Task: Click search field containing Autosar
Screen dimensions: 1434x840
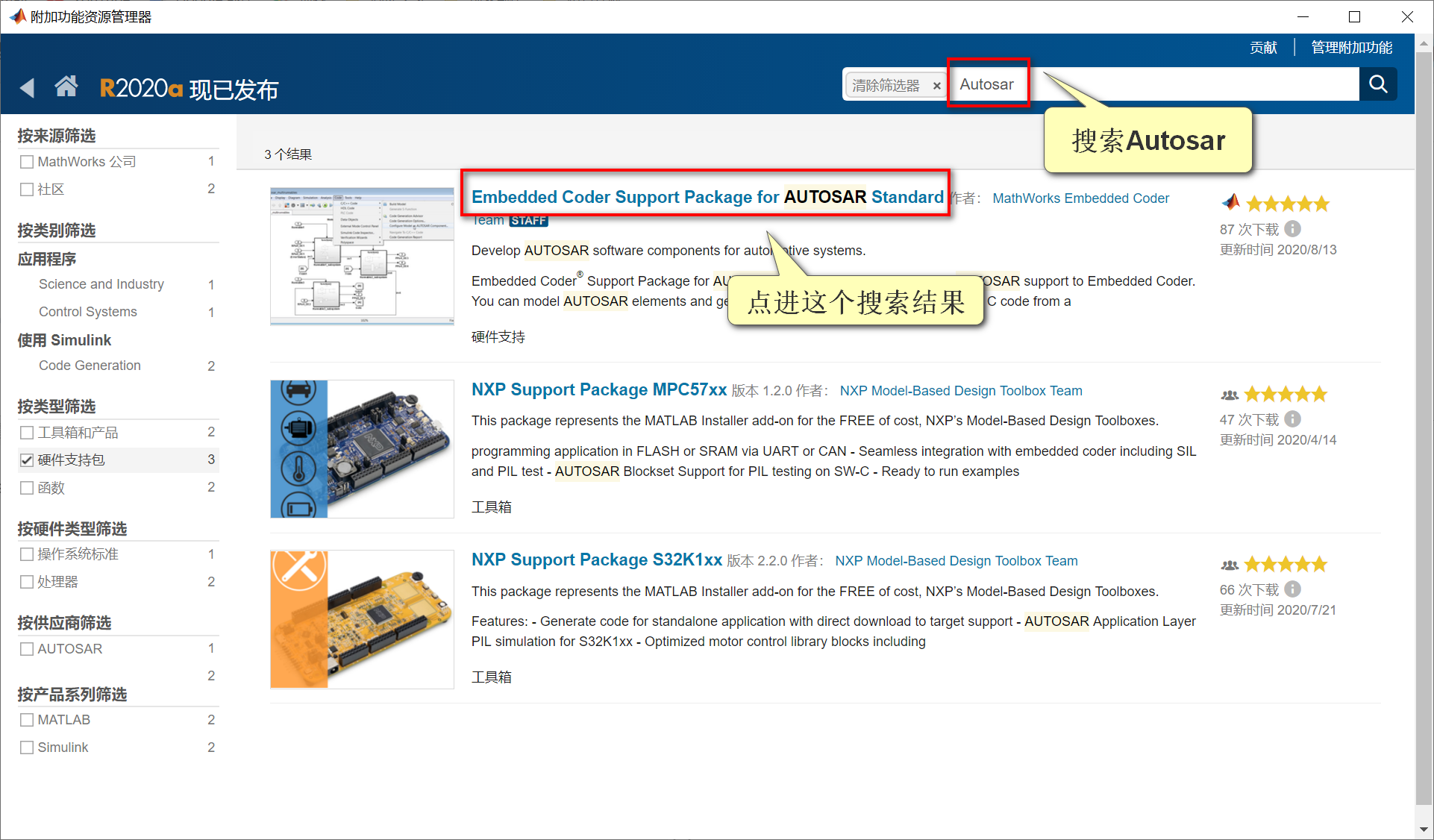Action: 1154,84
